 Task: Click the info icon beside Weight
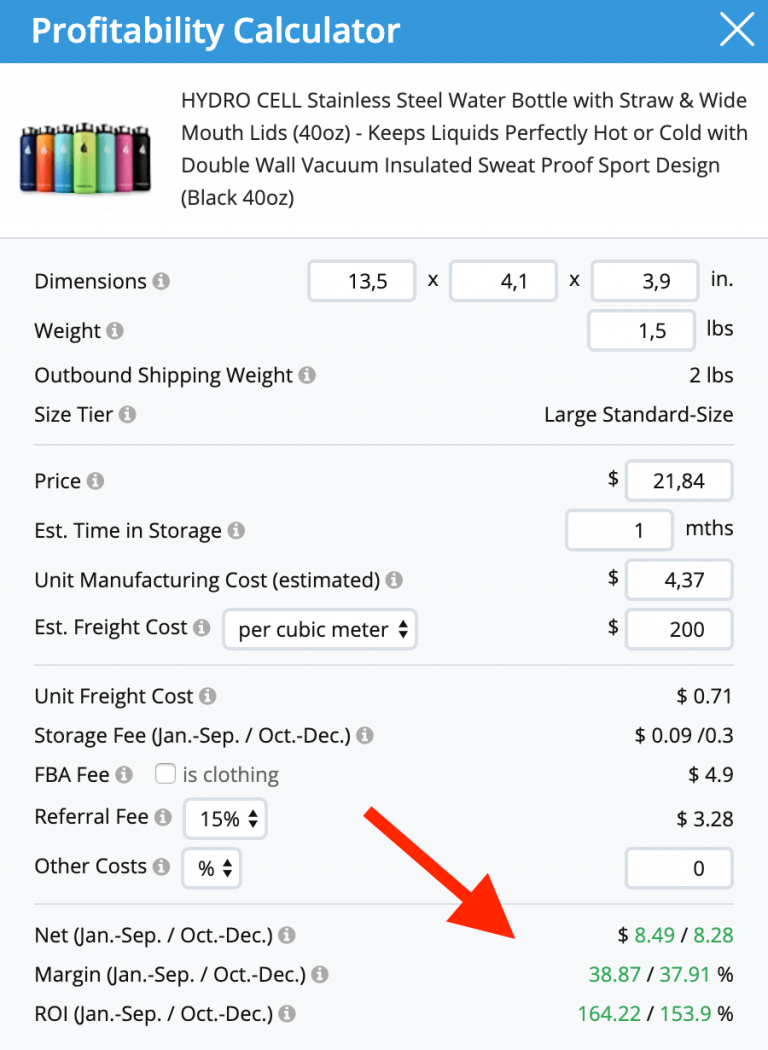click(x=114, y=331)
